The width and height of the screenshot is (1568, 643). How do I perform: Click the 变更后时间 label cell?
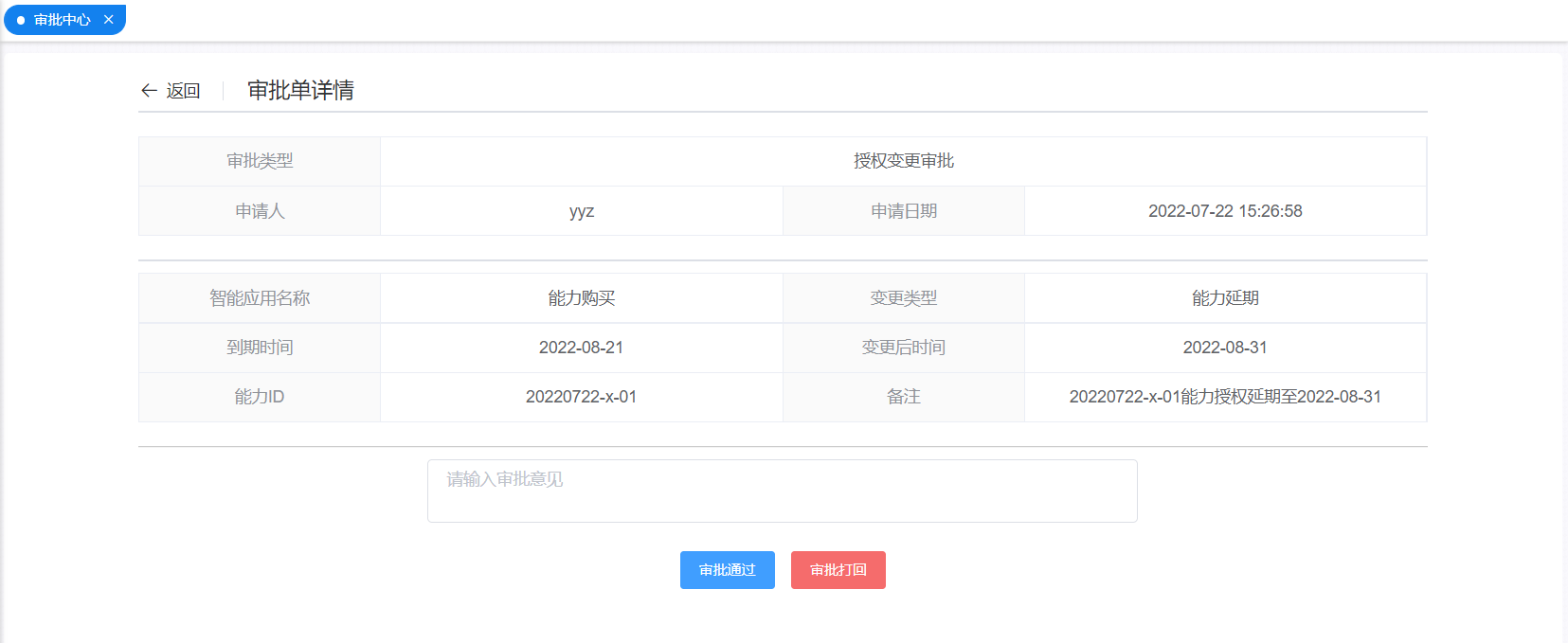(904, 348)
